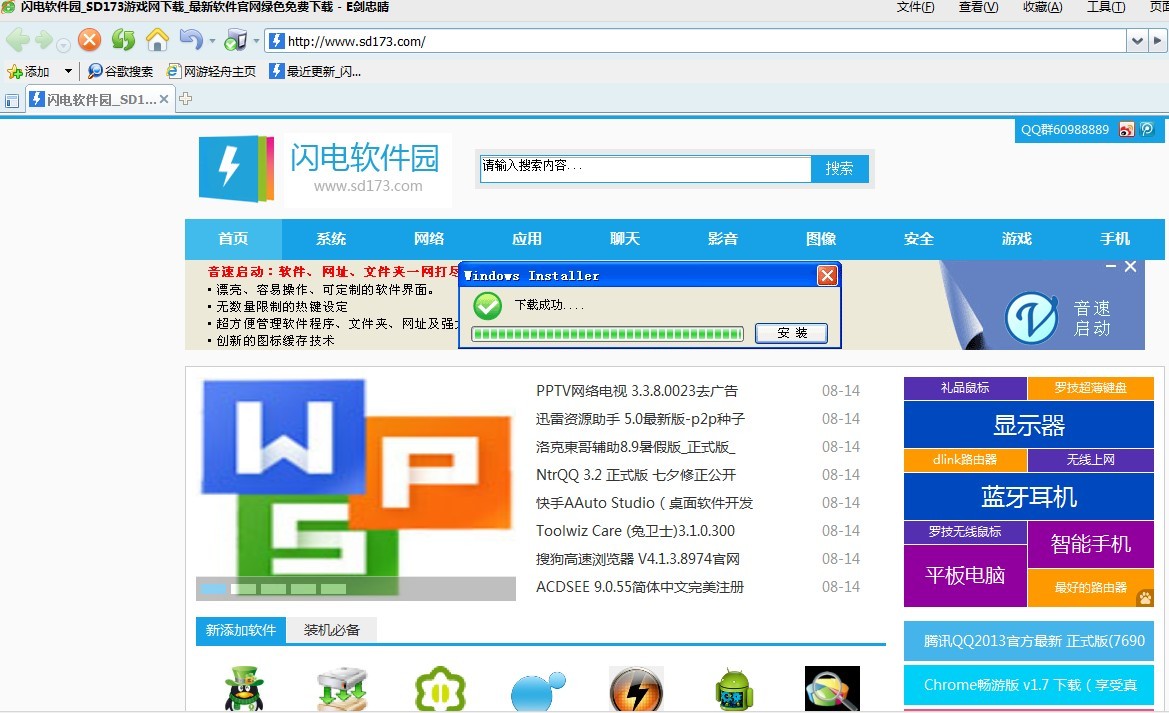Close the 闪电软件园_SD1... tab
Screen dimensions: 1169x713
(164, 99)
